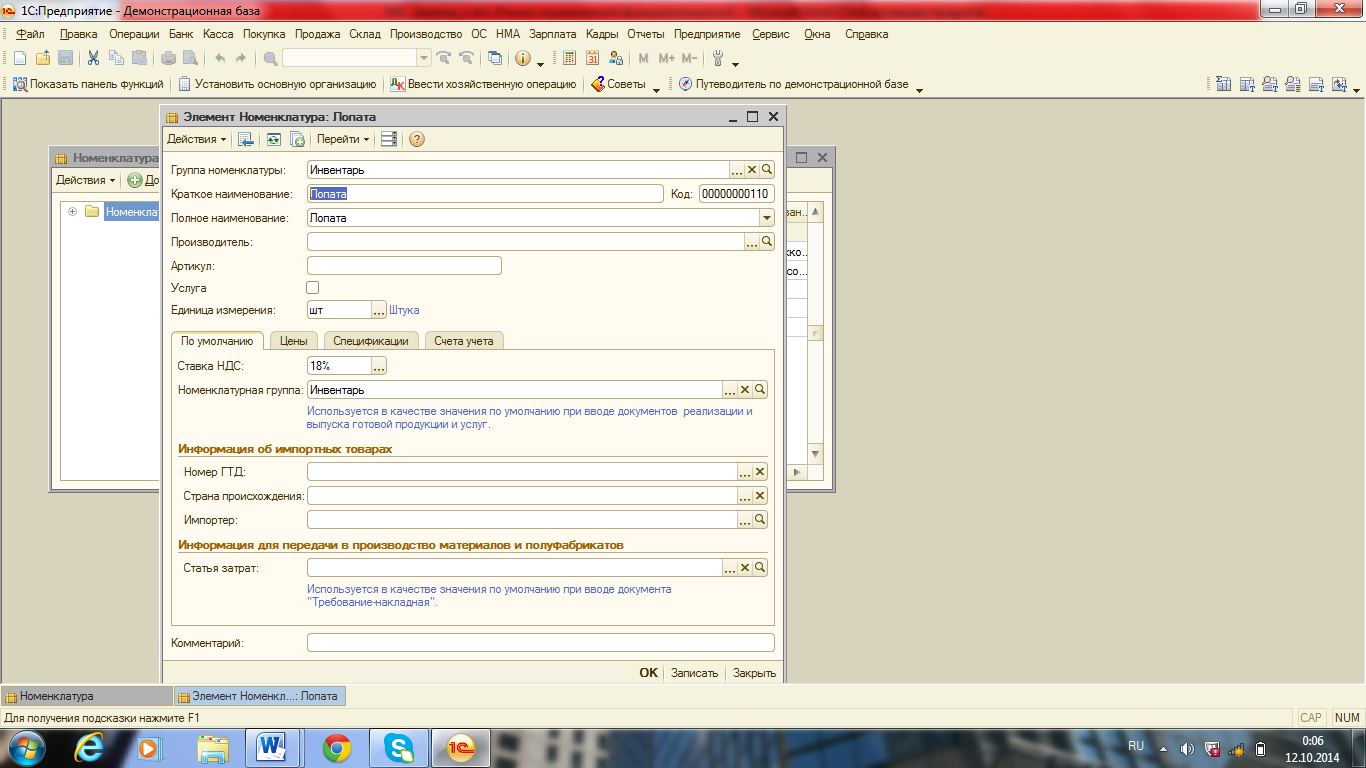The image size is (1366, 768).
Task: Open the Calculator toolbar icon
Action: (570, 58)
